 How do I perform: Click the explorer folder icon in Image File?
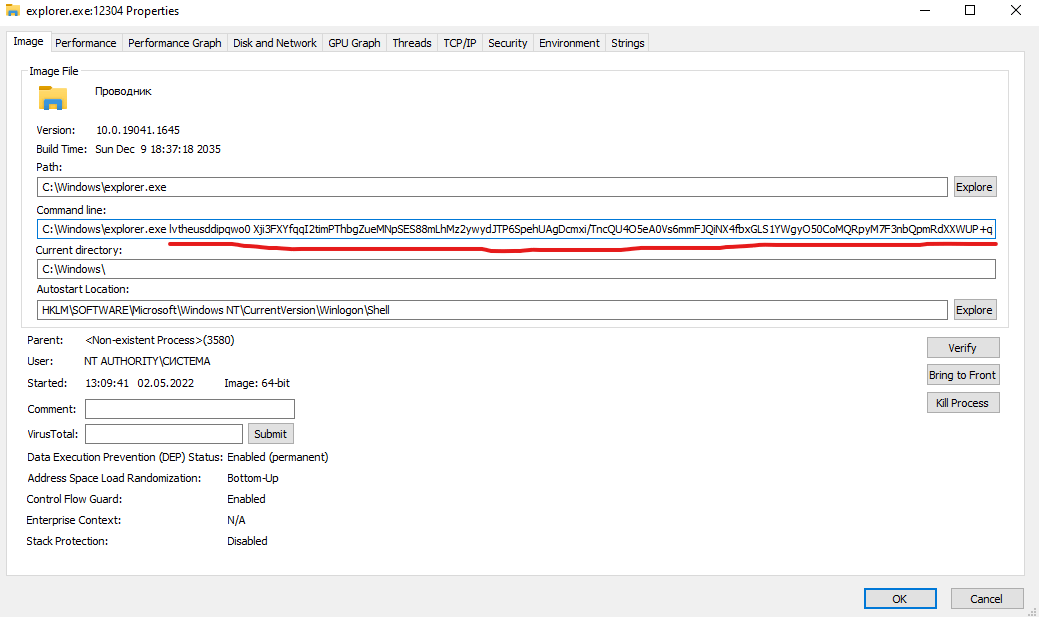coord(53,98)
